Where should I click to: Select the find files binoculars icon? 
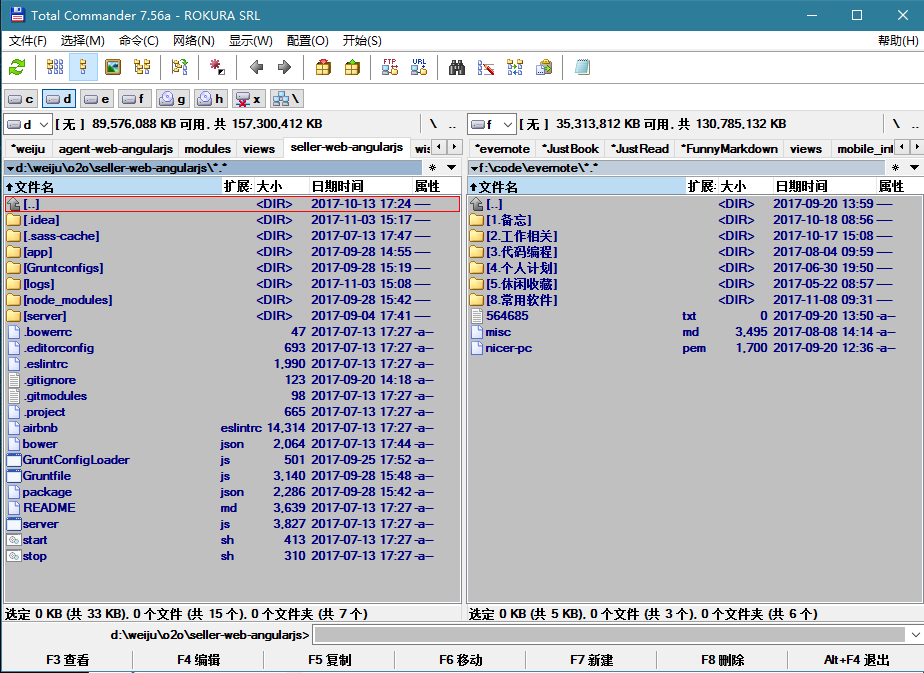click(455, 67)
